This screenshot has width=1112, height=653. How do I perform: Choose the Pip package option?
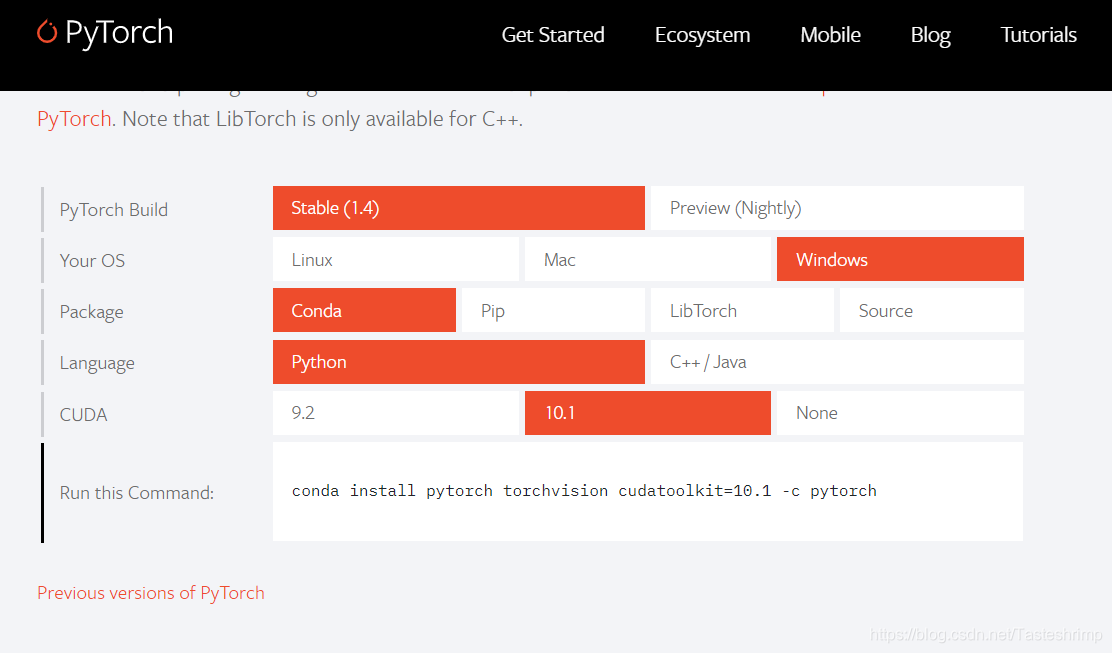pos(553,311)
